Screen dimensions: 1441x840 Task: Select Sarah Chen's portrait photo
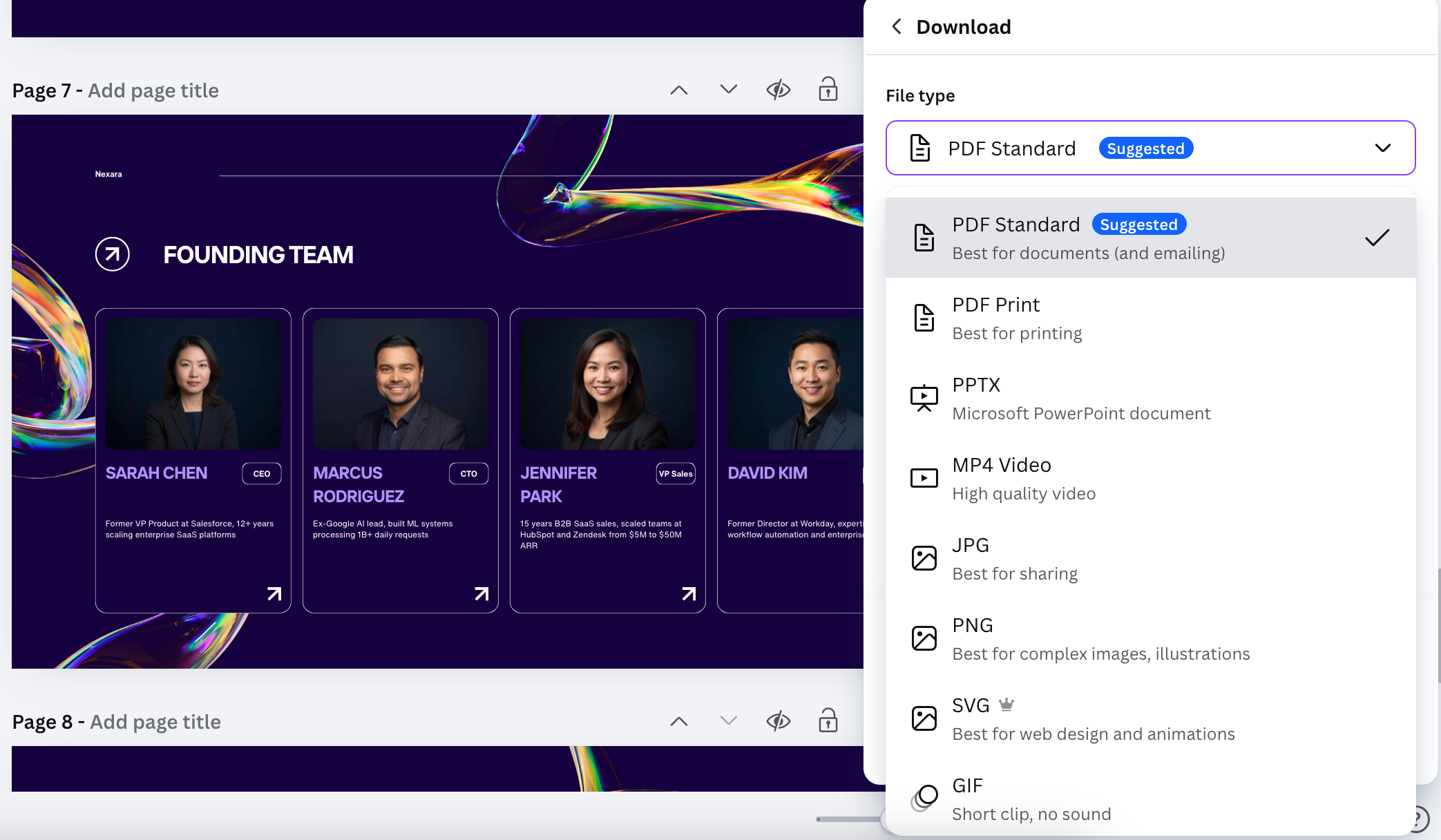193,383
